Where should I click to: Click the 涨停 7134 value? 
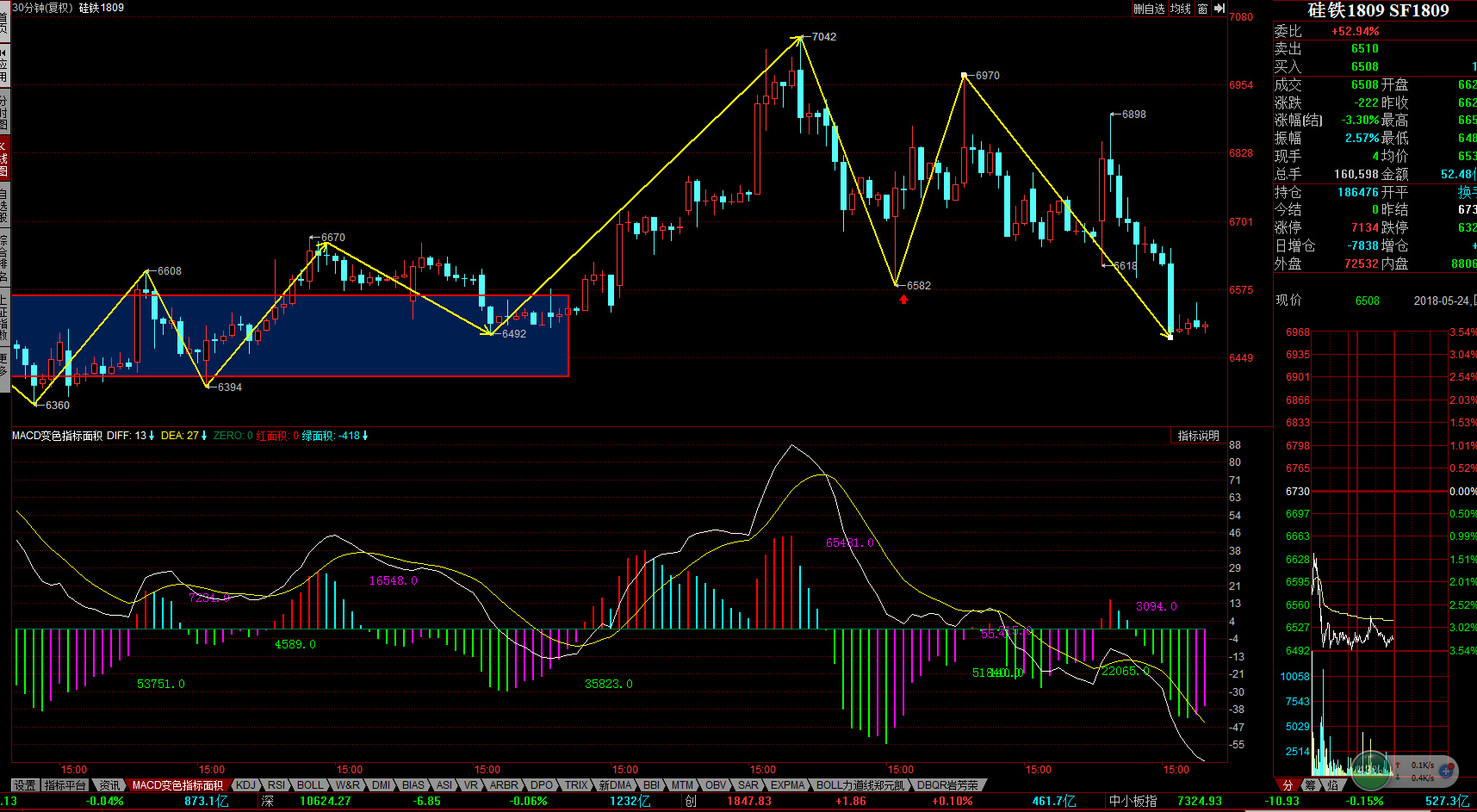1365,227
